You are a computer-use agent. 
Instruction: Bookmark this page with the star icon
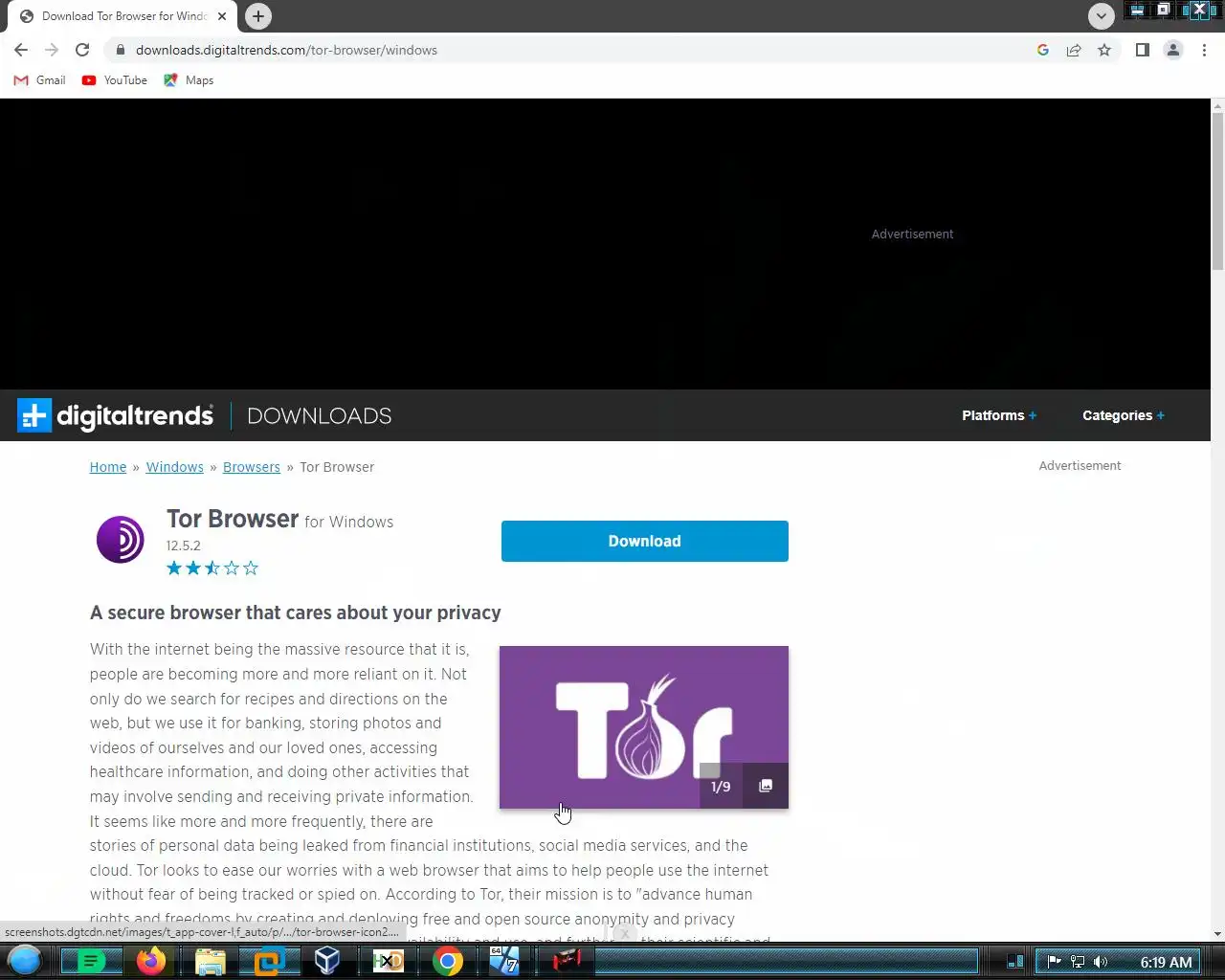[1104, 50]
